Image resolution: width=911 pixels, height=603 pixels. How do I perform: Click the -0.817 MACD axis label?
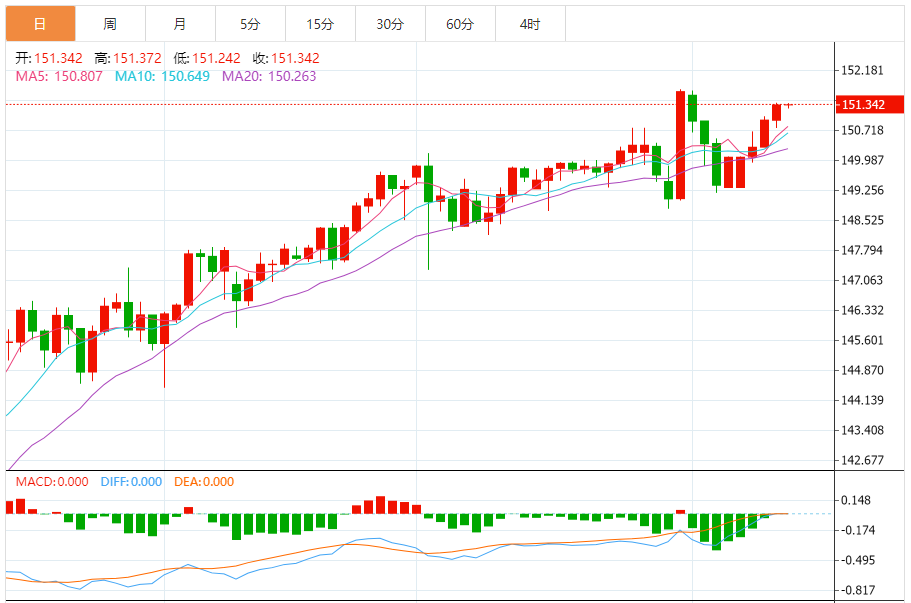[x=858, y=590]
